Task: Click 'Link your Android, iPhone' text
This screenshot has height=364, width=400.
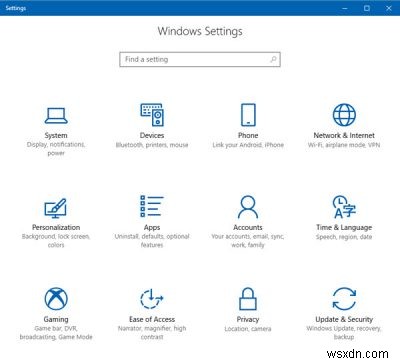Action: coord(248,145)
